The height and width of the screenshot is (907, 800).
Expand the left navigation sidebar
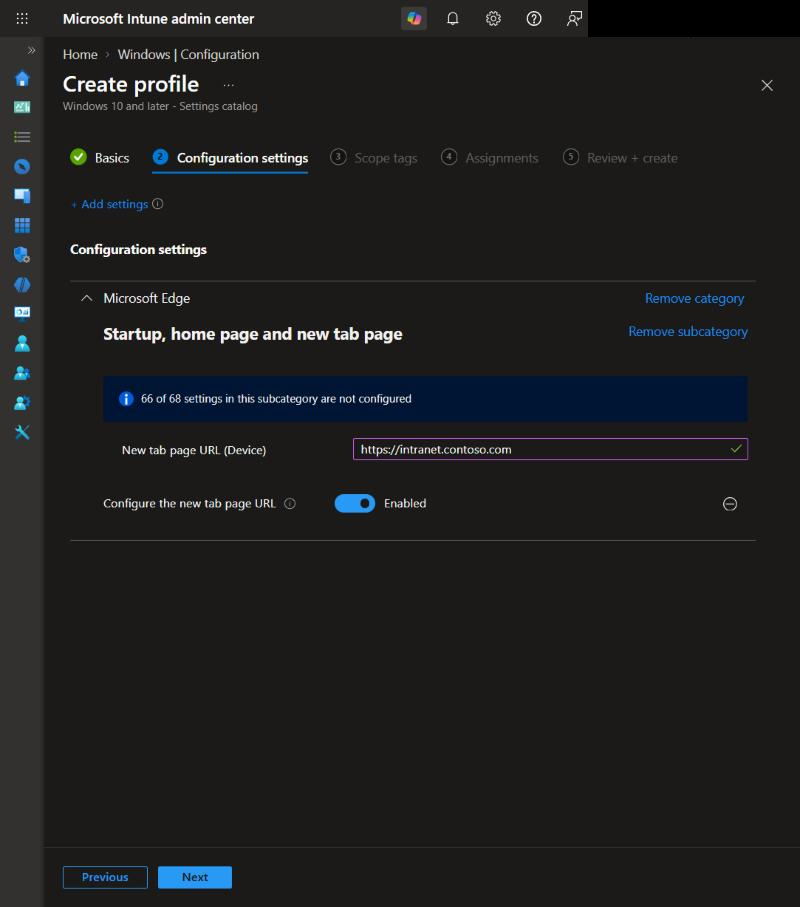[x=31, y=50]
